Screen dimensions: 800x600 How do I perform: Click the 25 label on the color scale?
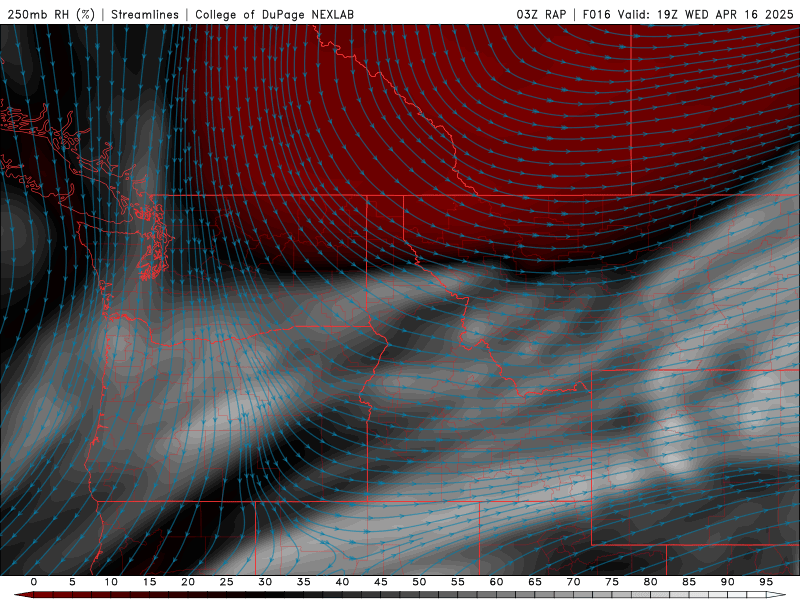226,582
